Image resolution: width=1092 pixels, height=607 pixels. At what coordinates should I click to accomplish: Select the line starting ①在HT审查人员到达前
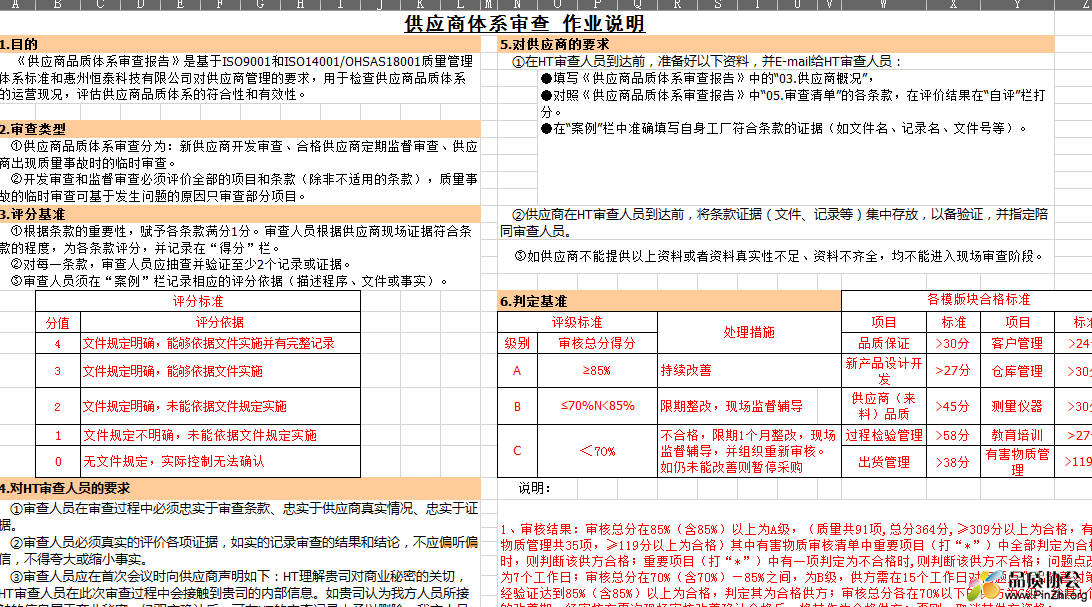pos(708,61)
